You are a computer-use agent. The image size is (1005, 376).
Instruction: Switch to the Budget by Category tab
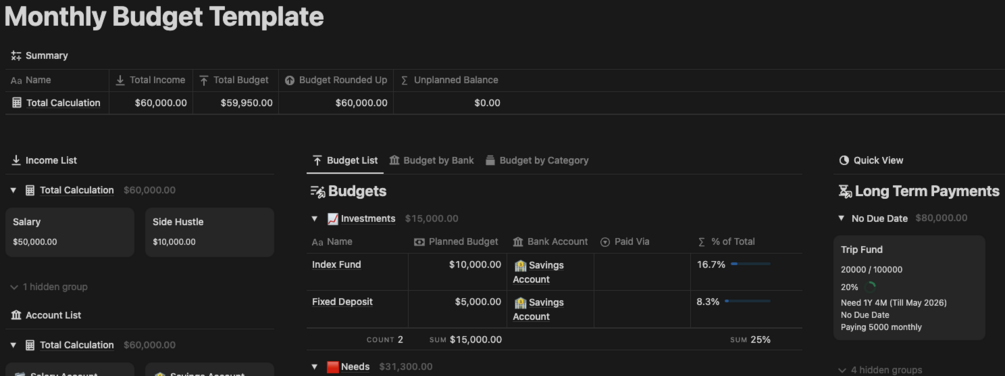[536, 160]
